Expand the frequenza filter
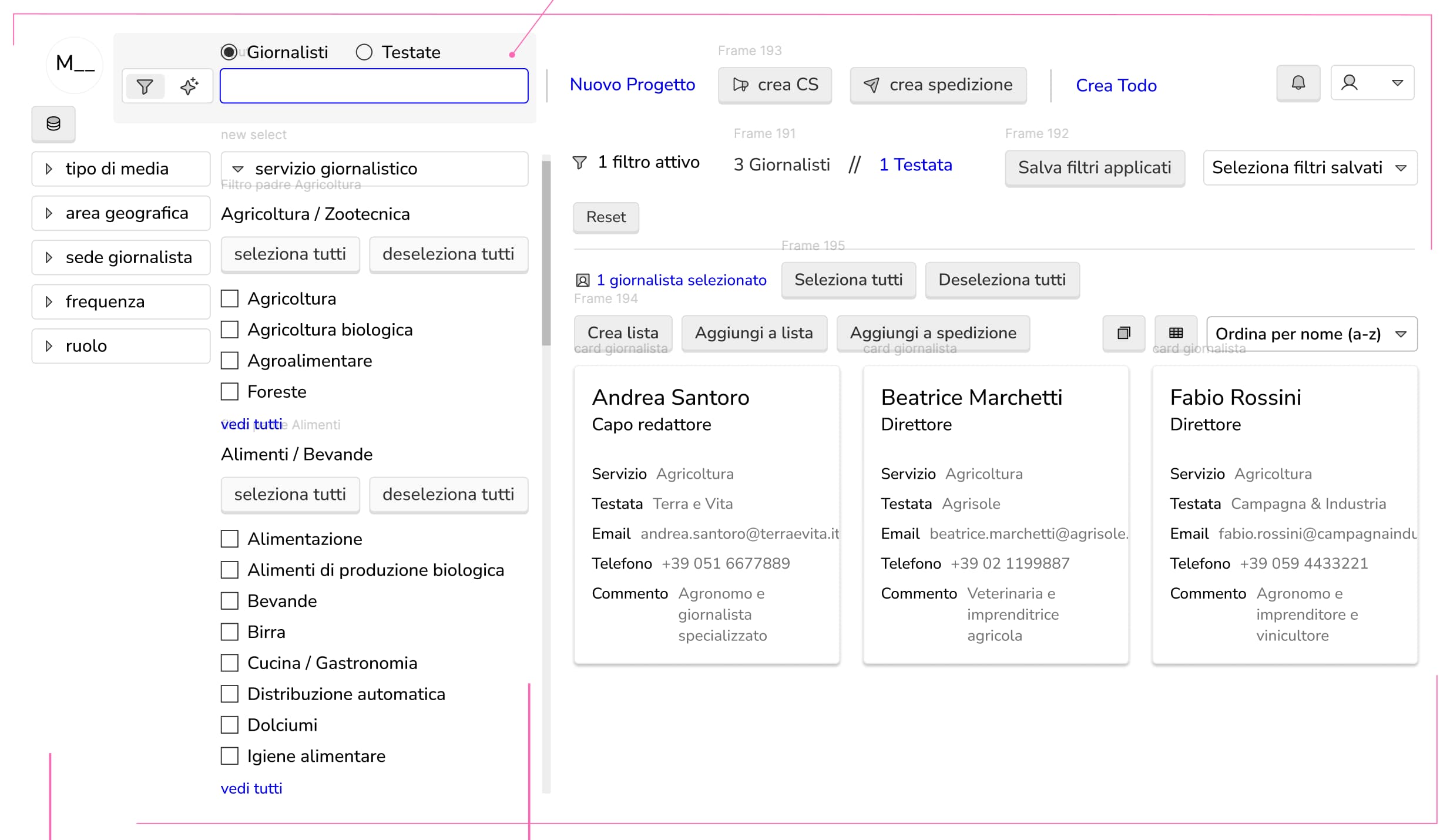This screenshot has height=840, width=1450. pyautogui.click(x=121, y=301)
